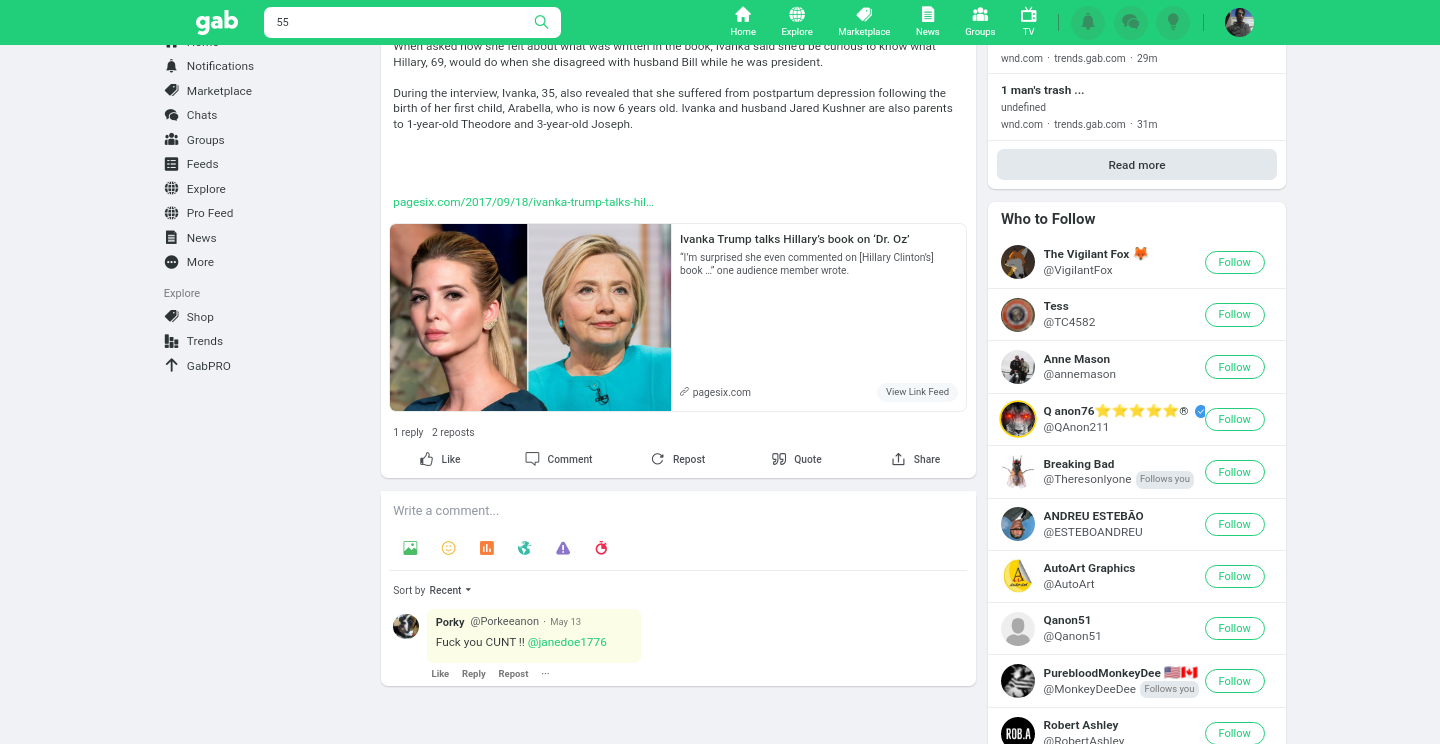Open Trends in the sidebar
Viewport: 1440px width, 744px height.
[193, 341]
